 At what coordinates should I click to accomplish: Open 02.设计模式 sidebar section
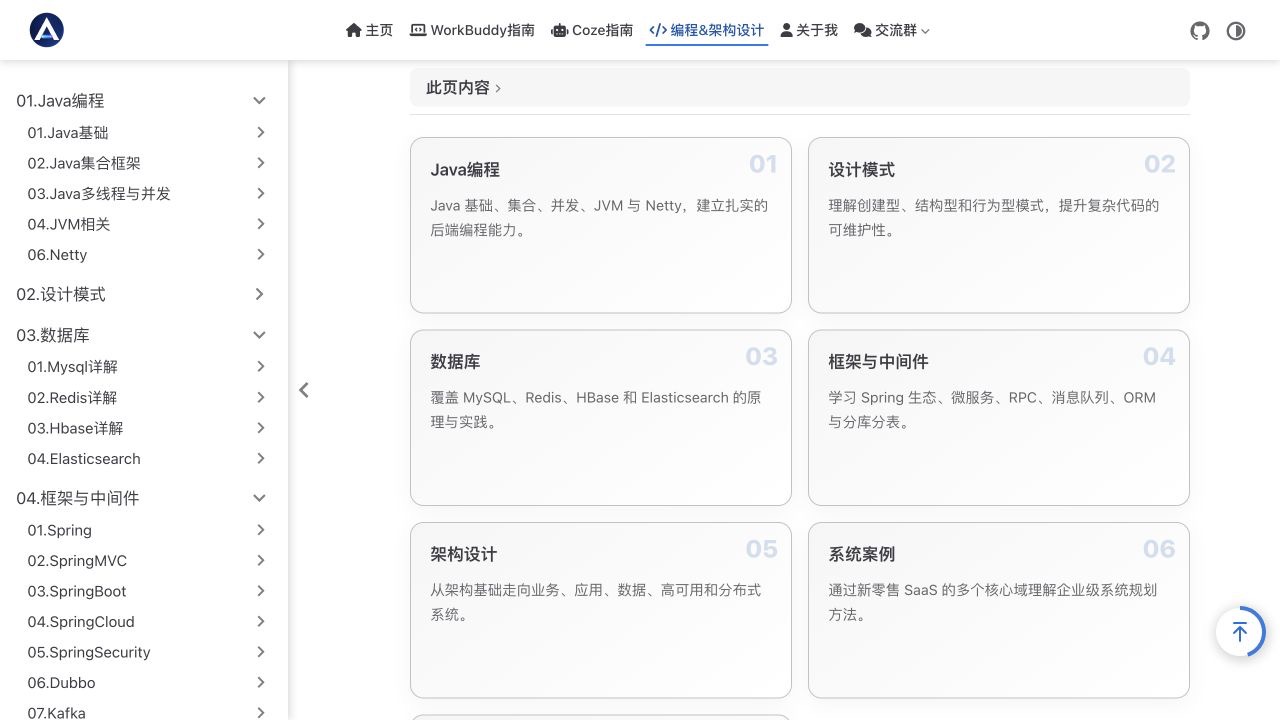point(61,294)
